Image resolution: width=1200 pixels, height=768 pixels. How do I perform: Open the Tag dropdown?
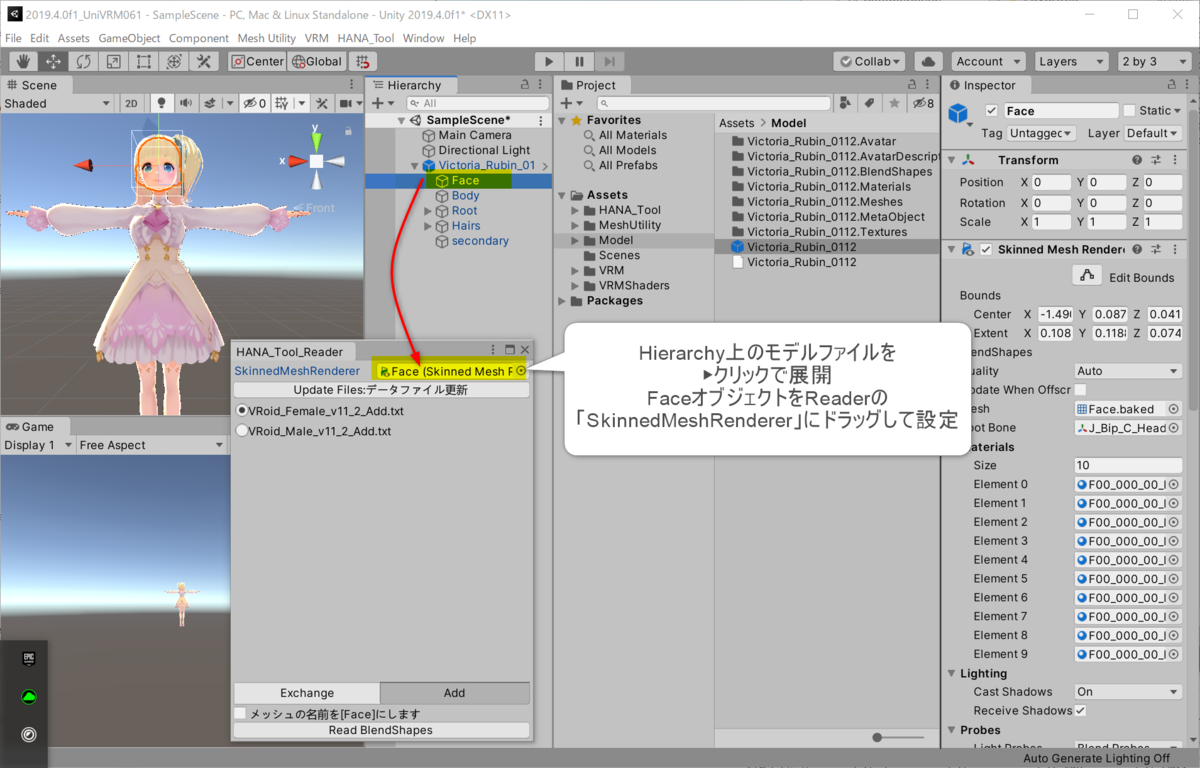(x=1040, y=133)
